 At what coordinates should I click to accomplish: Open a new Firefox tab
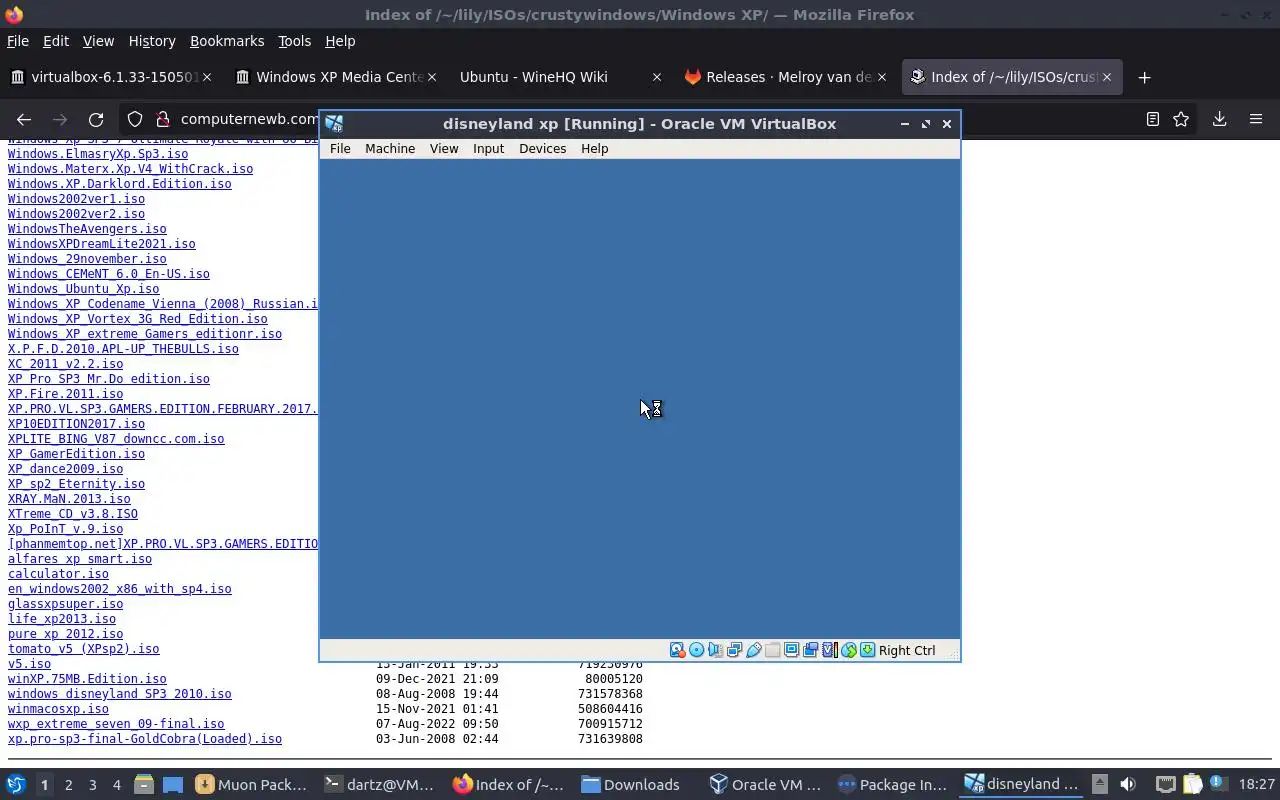point(1144,77)
